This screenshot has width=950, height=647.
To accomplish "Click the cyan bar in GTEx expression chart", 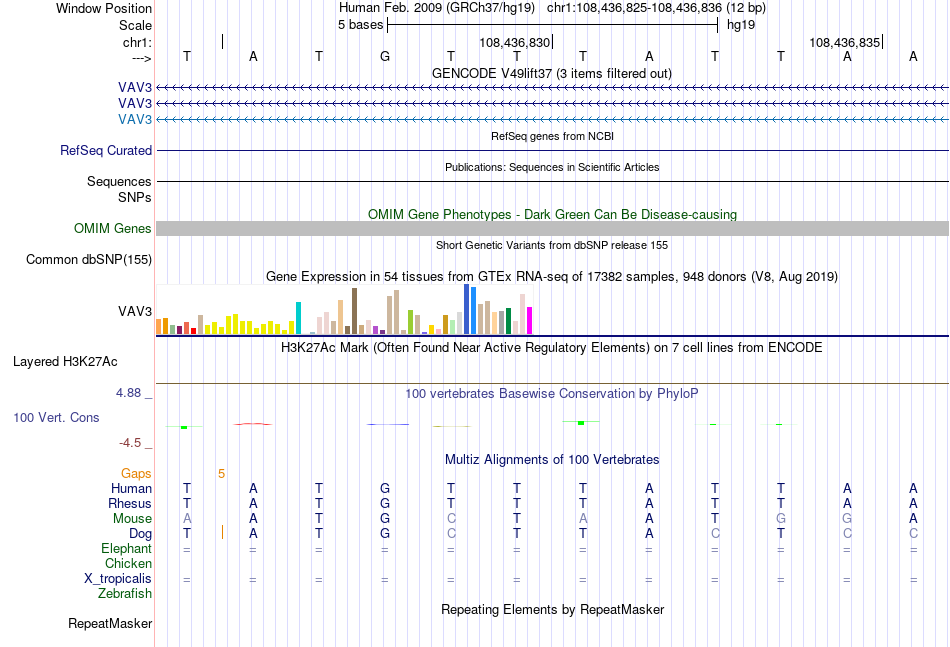I will (x=298, y=318).
